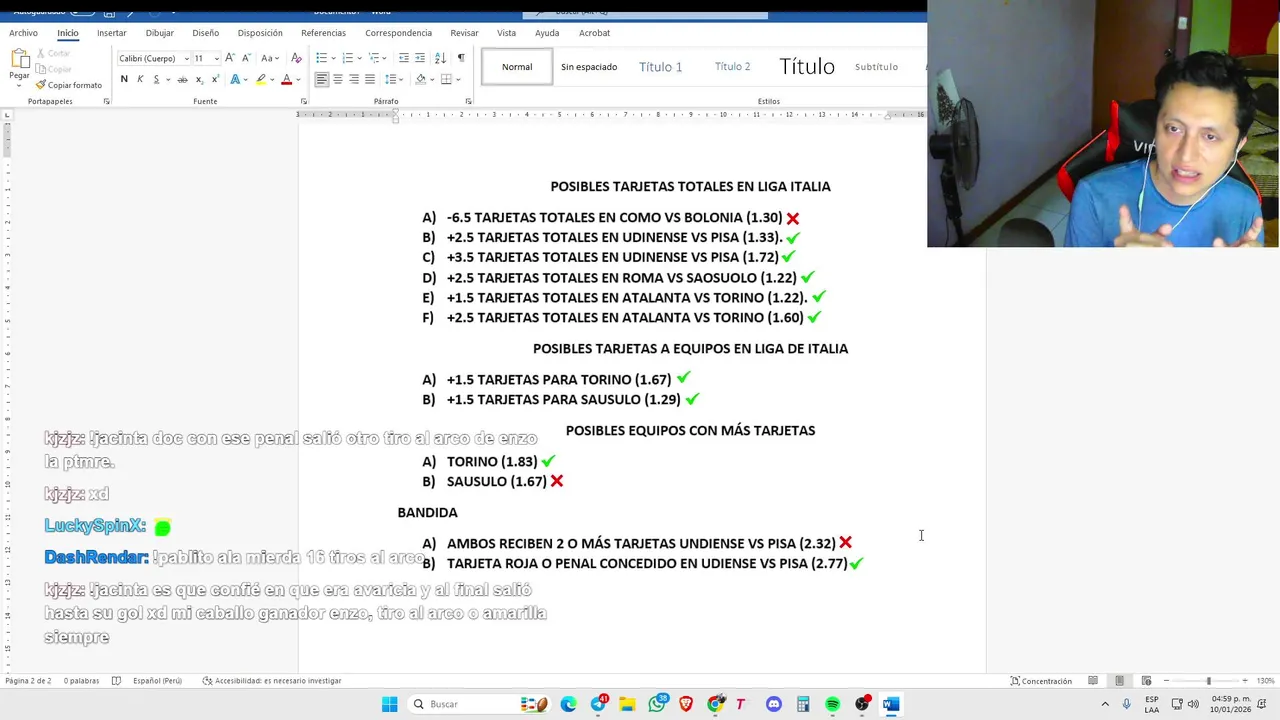Open WhatsApp from the taskbar

click(x=657, y=704)
